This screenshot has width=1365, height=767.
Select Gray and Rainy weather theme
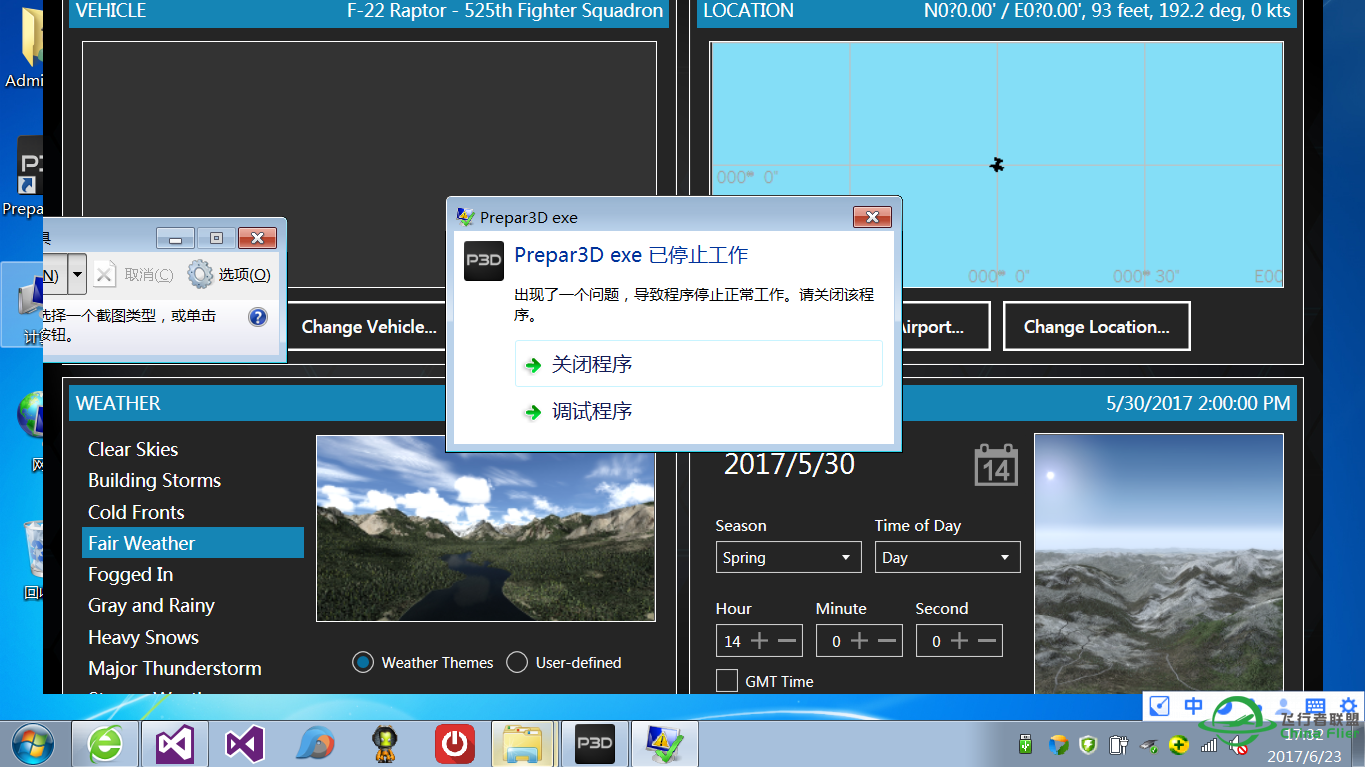pos(151,605)
